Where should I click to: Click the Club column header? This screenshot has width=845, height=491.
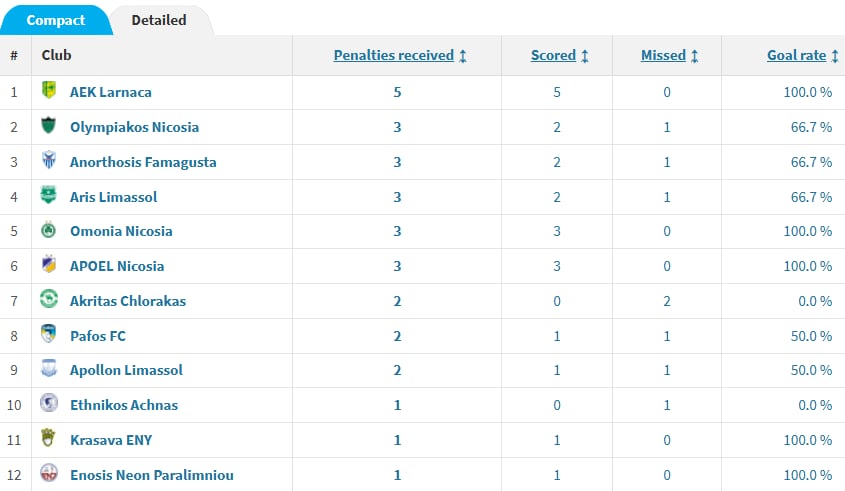(57, 56)
